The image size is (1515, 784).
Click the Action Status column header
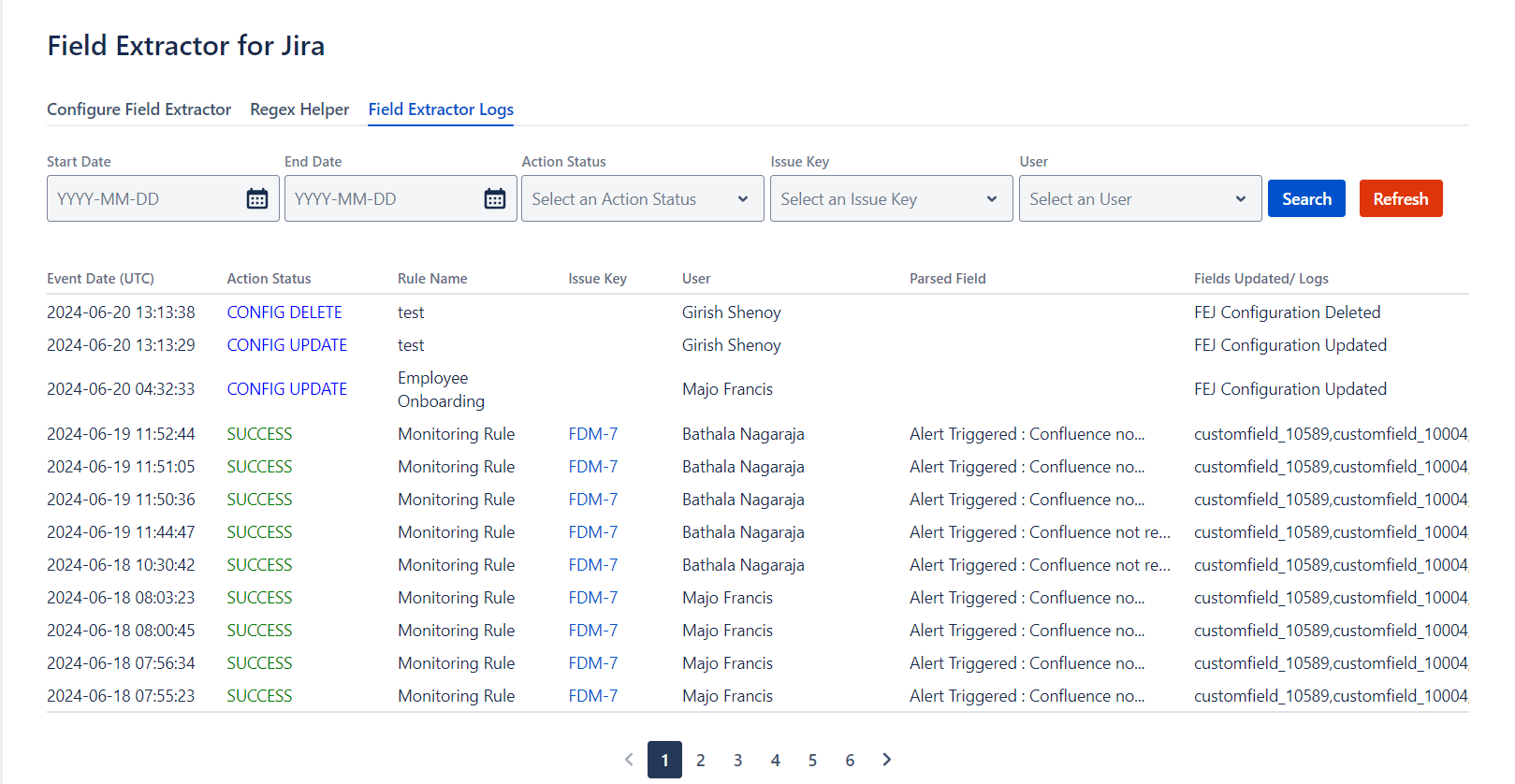click(269, 279)
